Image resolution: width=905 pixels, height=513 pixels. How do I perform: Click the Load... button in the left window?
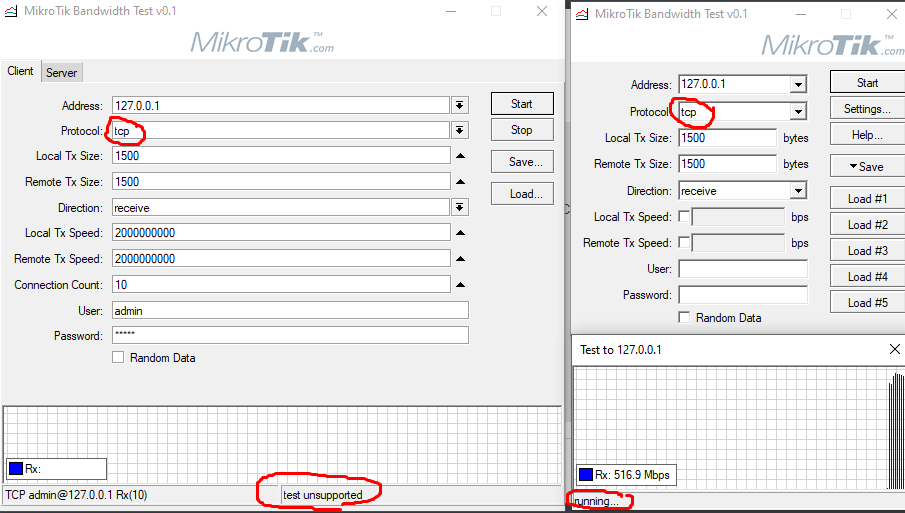click(522, 194)
